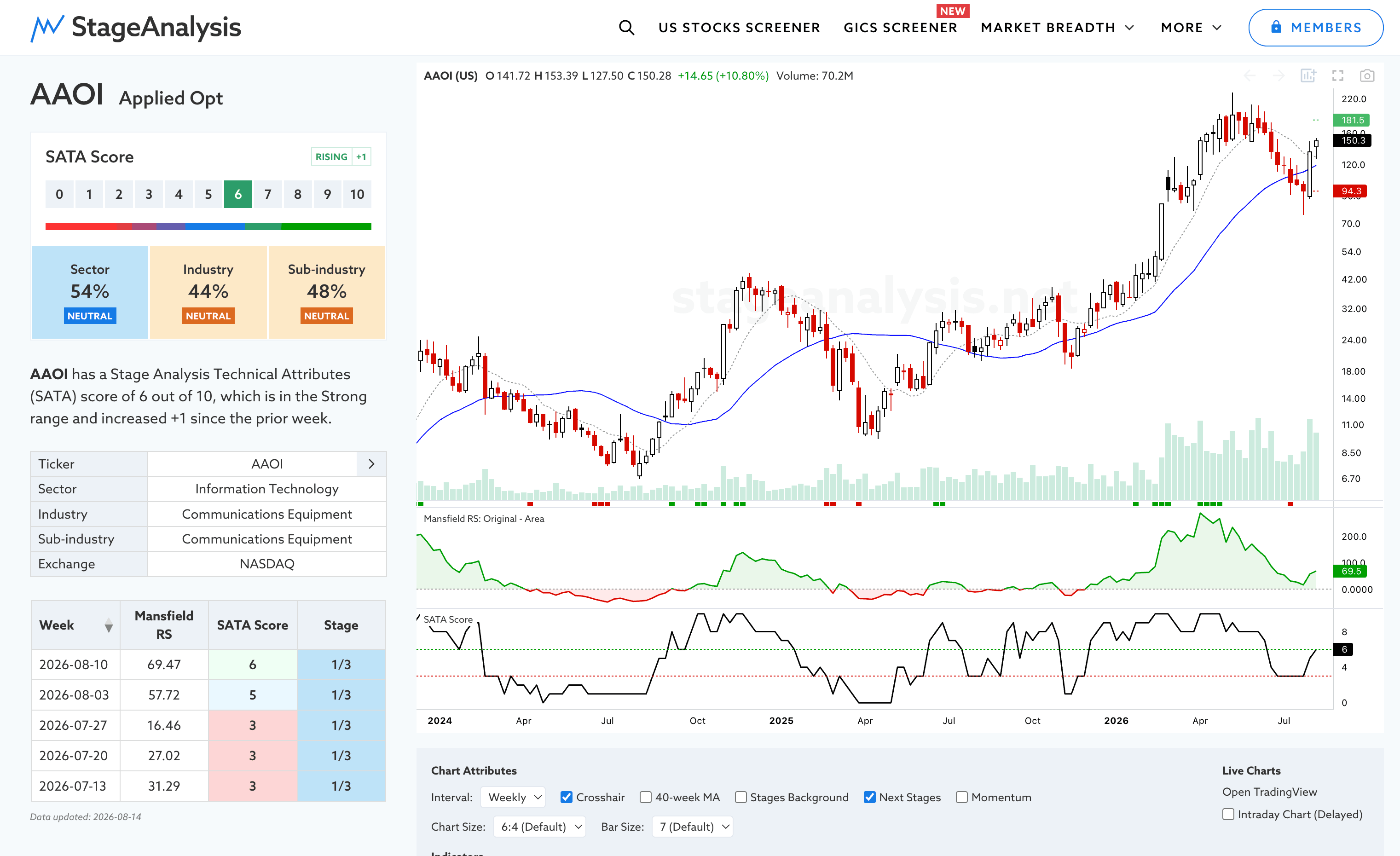Image resolution: width=1400 pixels, height=856 pixels.
Task: Go to next chart with forward arrow
Action: tap(1279, 75)
